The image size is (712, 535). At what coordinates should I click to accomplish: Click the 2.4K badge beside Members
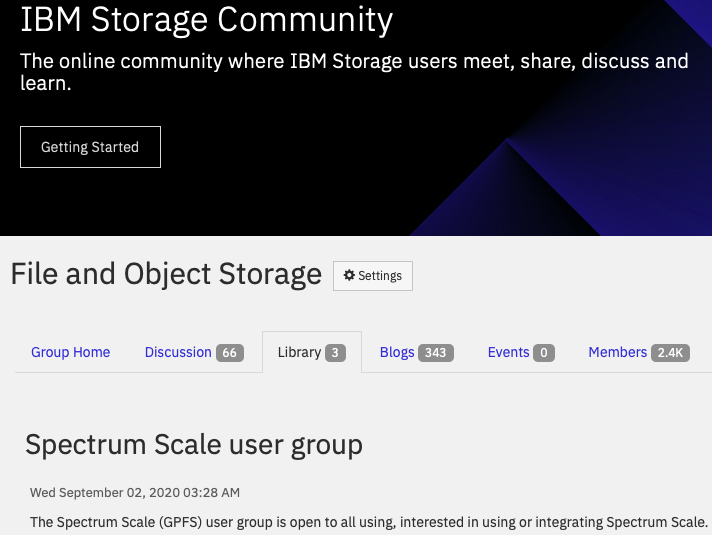[x=670, y=353]
